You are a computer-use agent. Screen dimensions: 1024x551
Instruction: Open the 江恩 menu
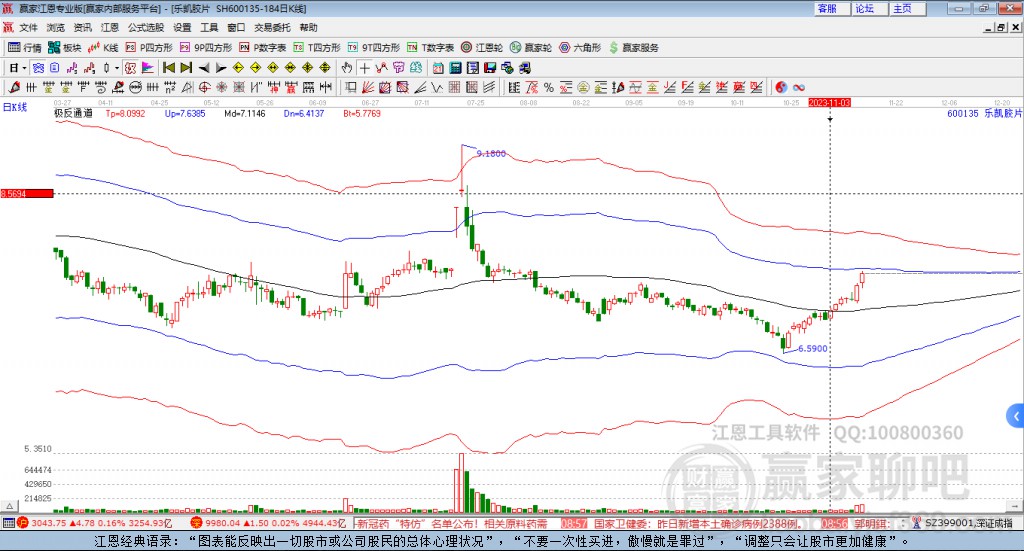point(110,27)
